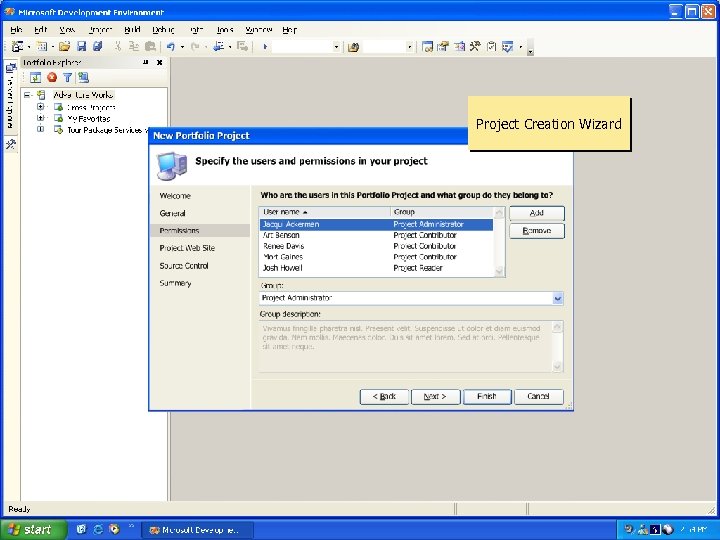Image resolution: width=720 pixels, height=540 pixels.
Task: Click down arrow of group description scrollbar
Action: pyautogui.click(x=557, y=366)
